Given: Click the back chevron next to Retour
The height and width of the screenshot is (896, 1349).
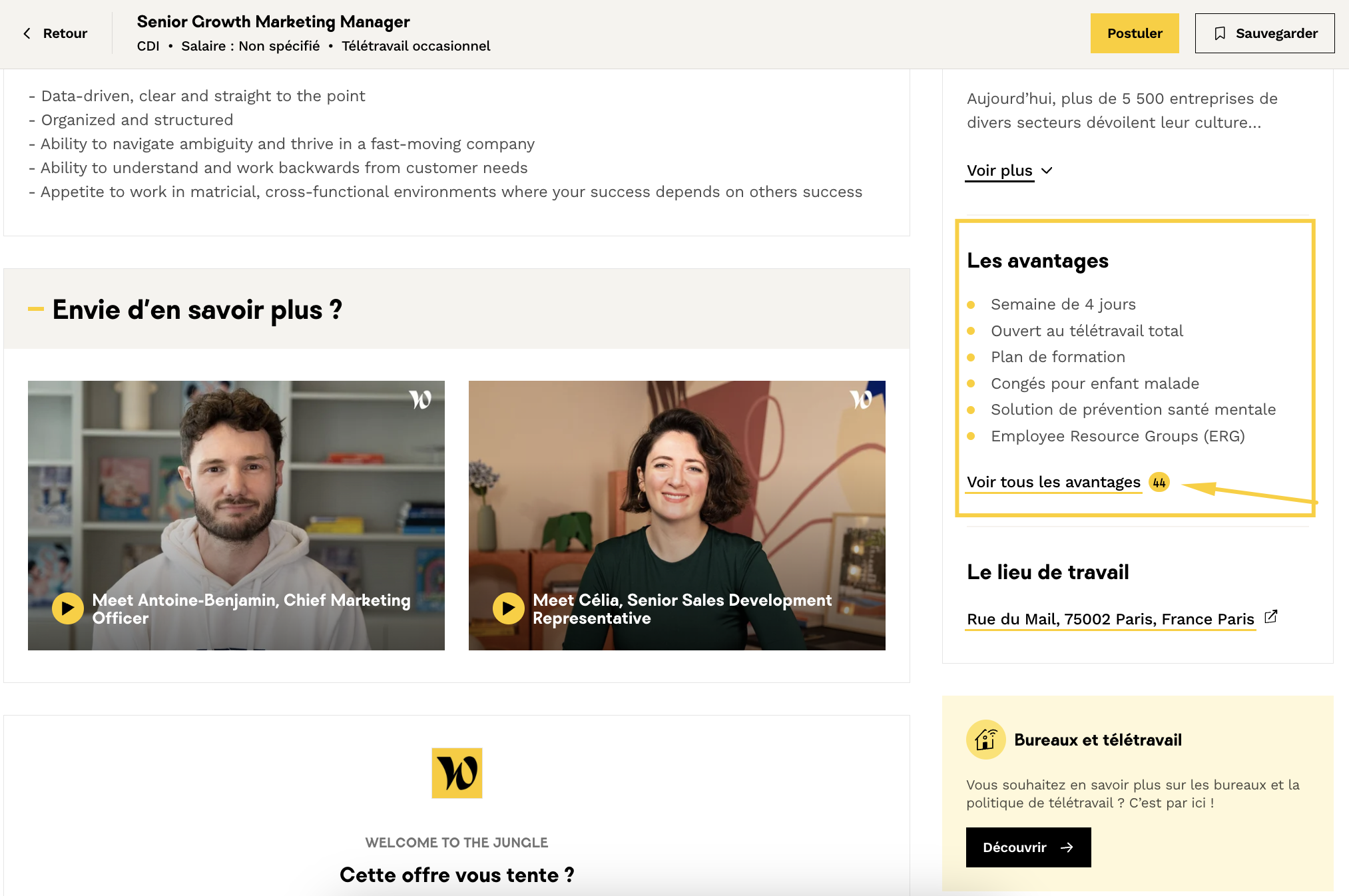Looking at the screenshot, I should pyautogui.click(x=27, y=33).
